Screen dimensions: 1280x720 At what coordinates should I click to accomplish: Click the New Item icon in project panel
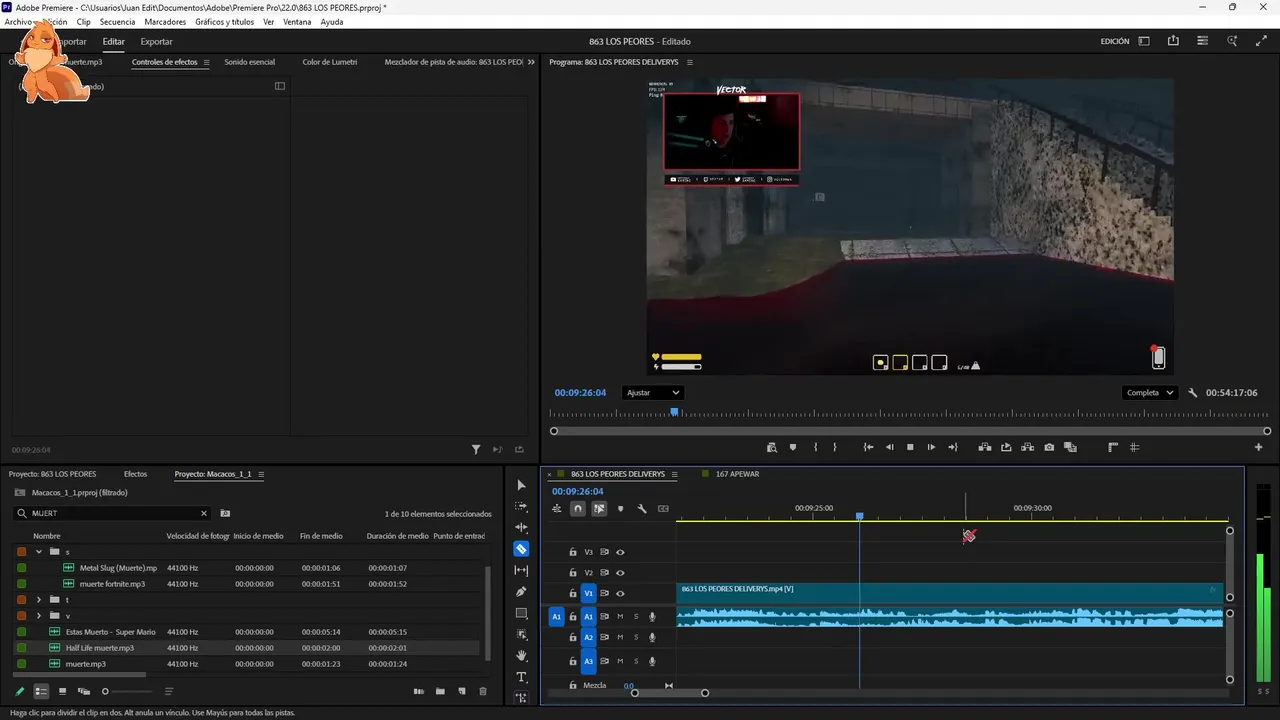[462, 691]
